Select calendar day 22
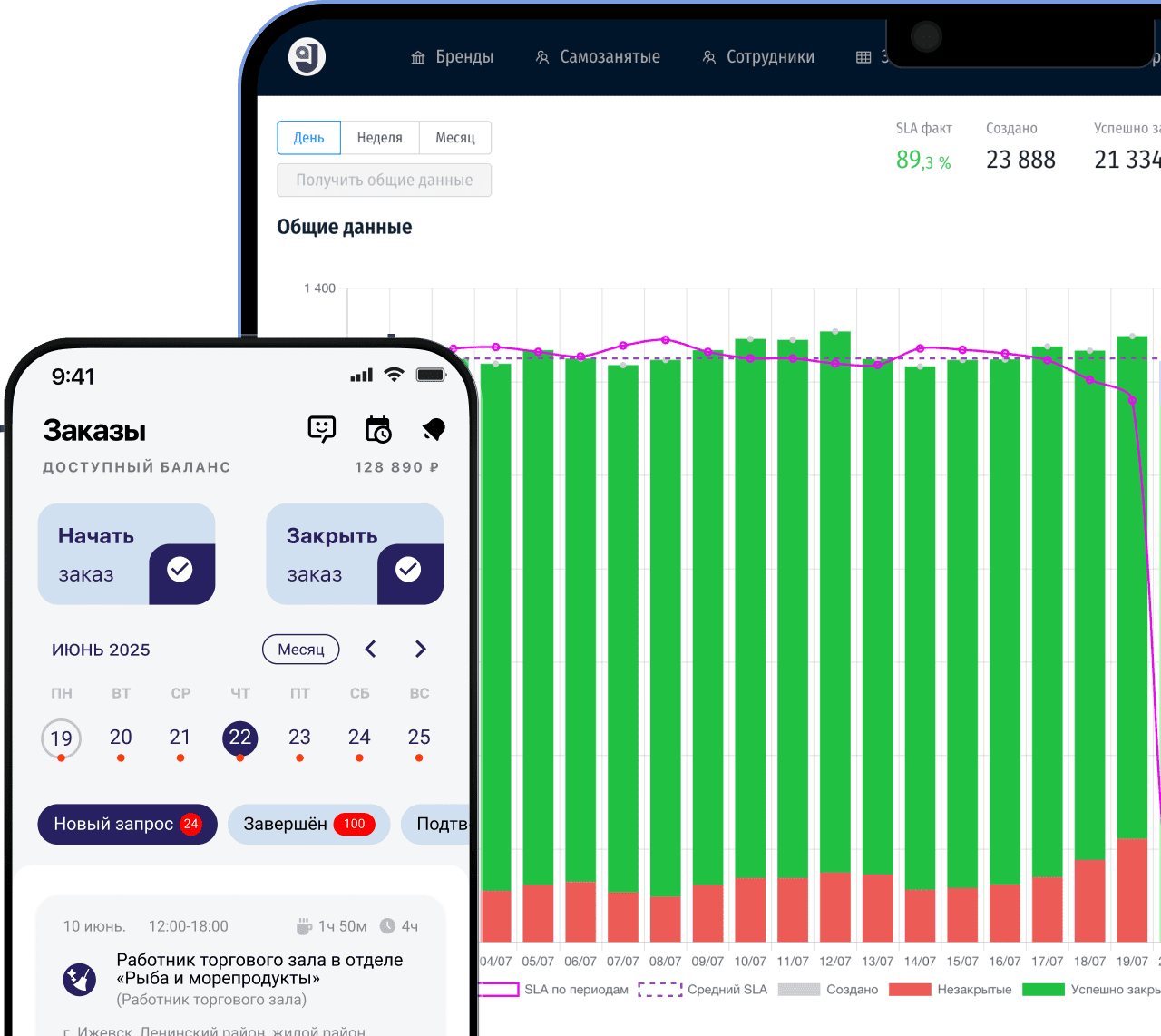This screenshot has height=1036, width=1161. tap(240, 738)
